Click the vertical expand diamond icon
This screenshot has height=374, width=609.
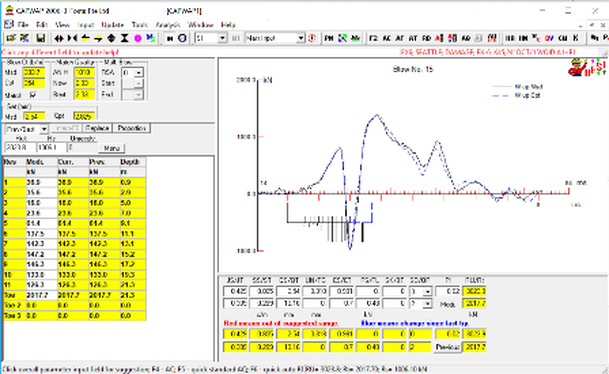pyautogui.click(x=111, y=38)
